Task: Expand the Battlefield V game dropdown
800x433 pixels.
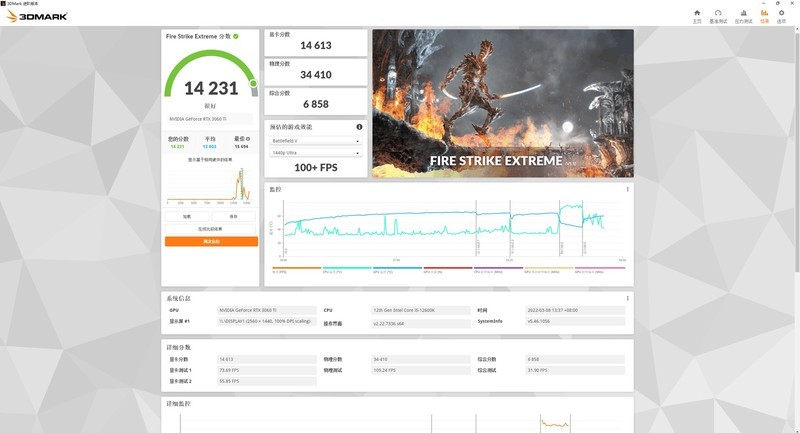Action: coord(315,141)
